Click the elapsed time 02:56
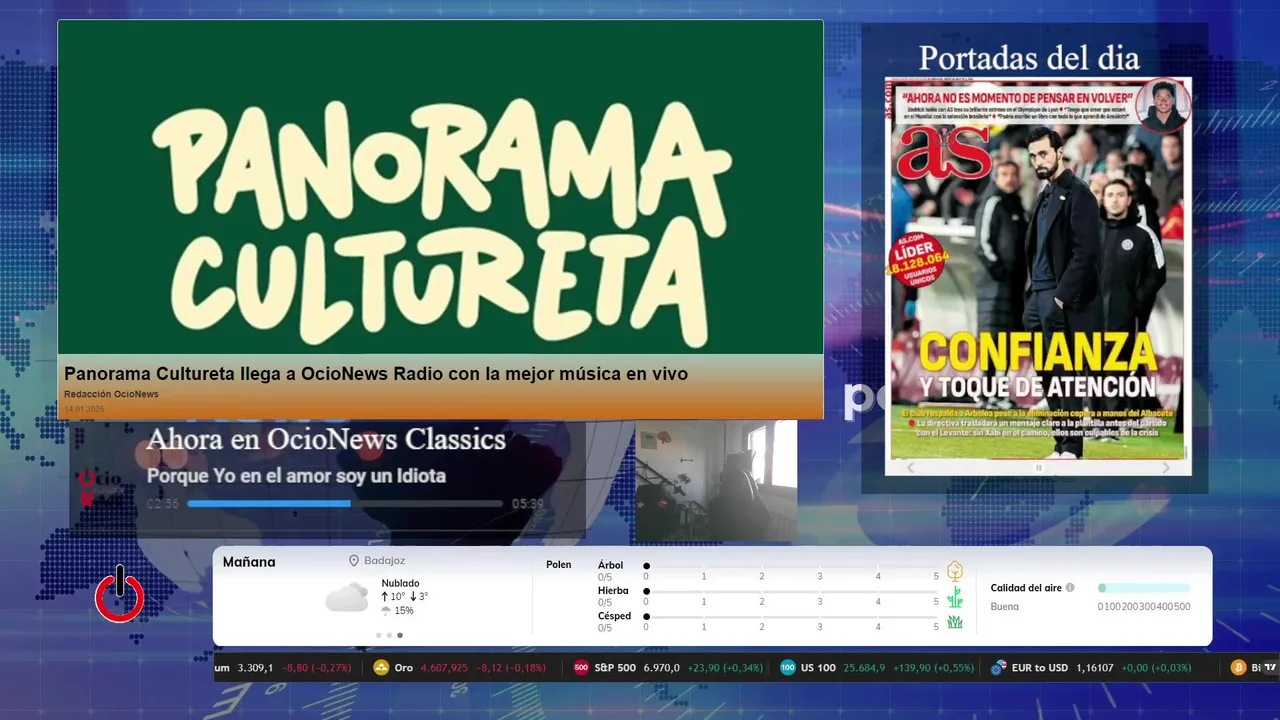Screen dimensions: 1280x720 (163, 504)
